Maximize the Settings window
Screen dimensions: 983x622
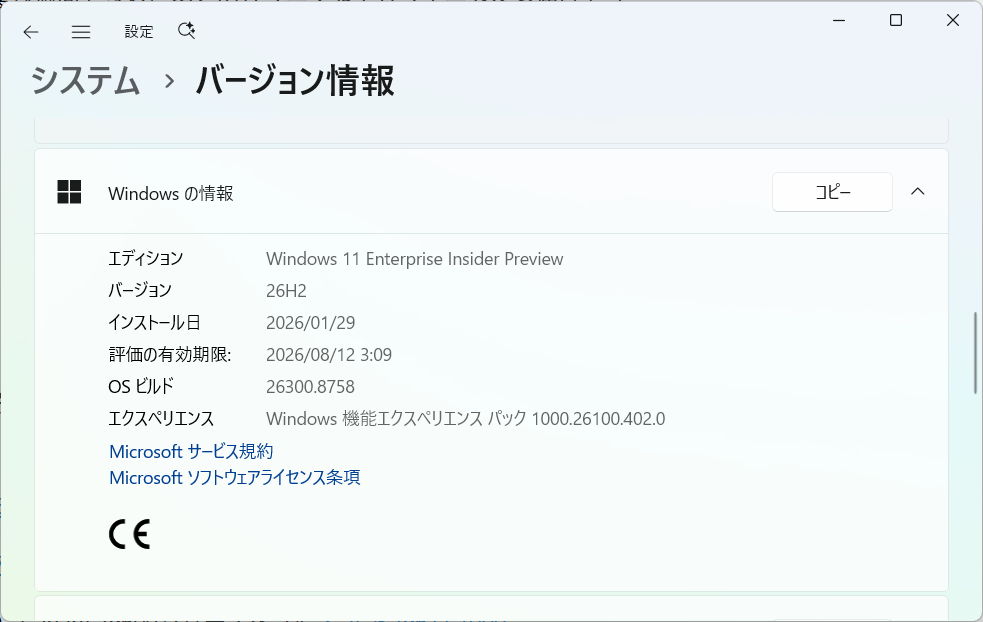point(896,20)
